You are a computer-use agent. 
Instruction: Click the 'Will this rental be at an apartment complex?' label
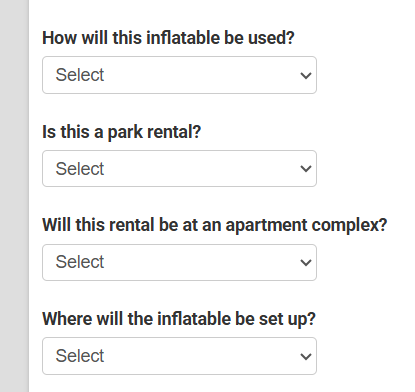tap(215, 225)
